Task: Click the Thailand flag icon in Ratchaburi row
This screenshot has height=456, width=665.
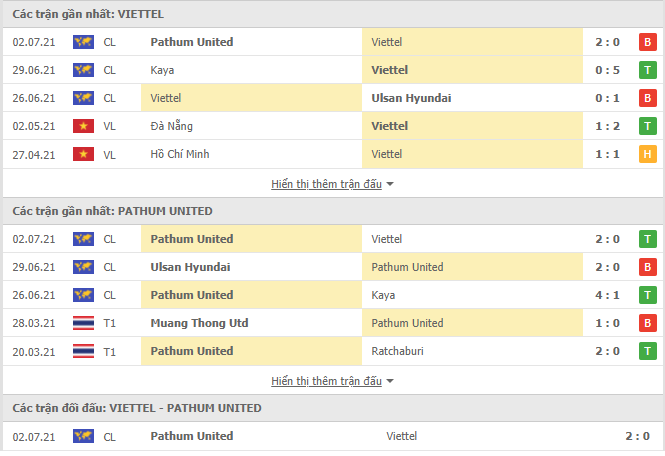Action: pyautogui.click(x=83, y=351)
